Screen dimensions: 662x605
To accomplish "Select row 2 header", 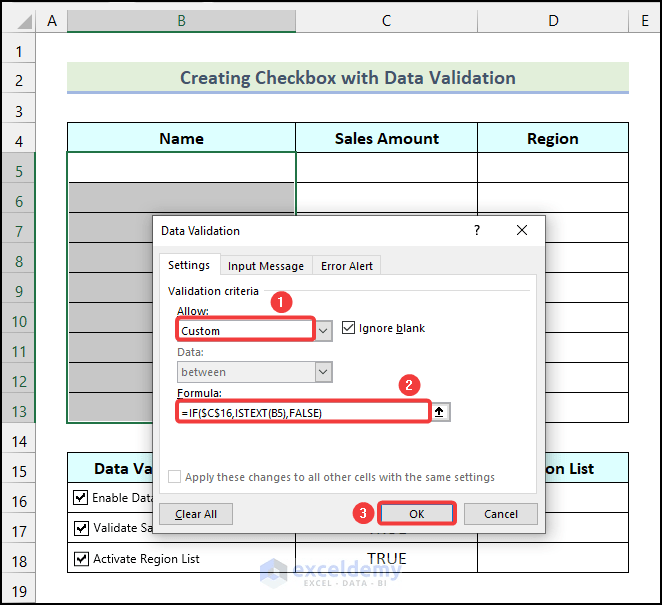I will [x=19, y=80].
